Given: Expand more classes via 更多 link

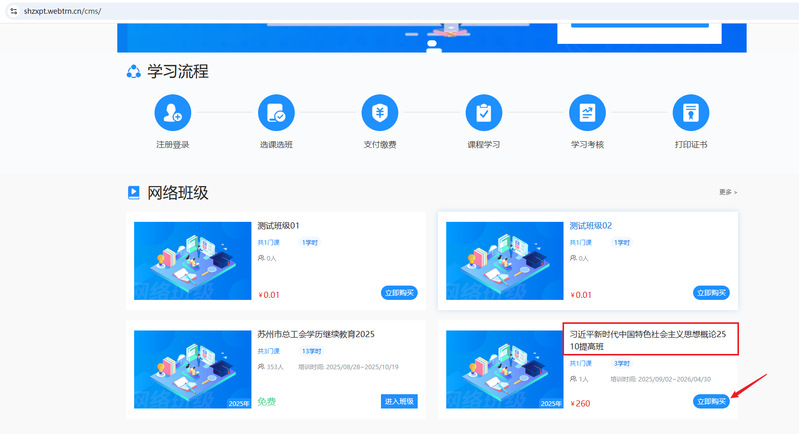Looking at the screenshot, I should coord(727,192).
